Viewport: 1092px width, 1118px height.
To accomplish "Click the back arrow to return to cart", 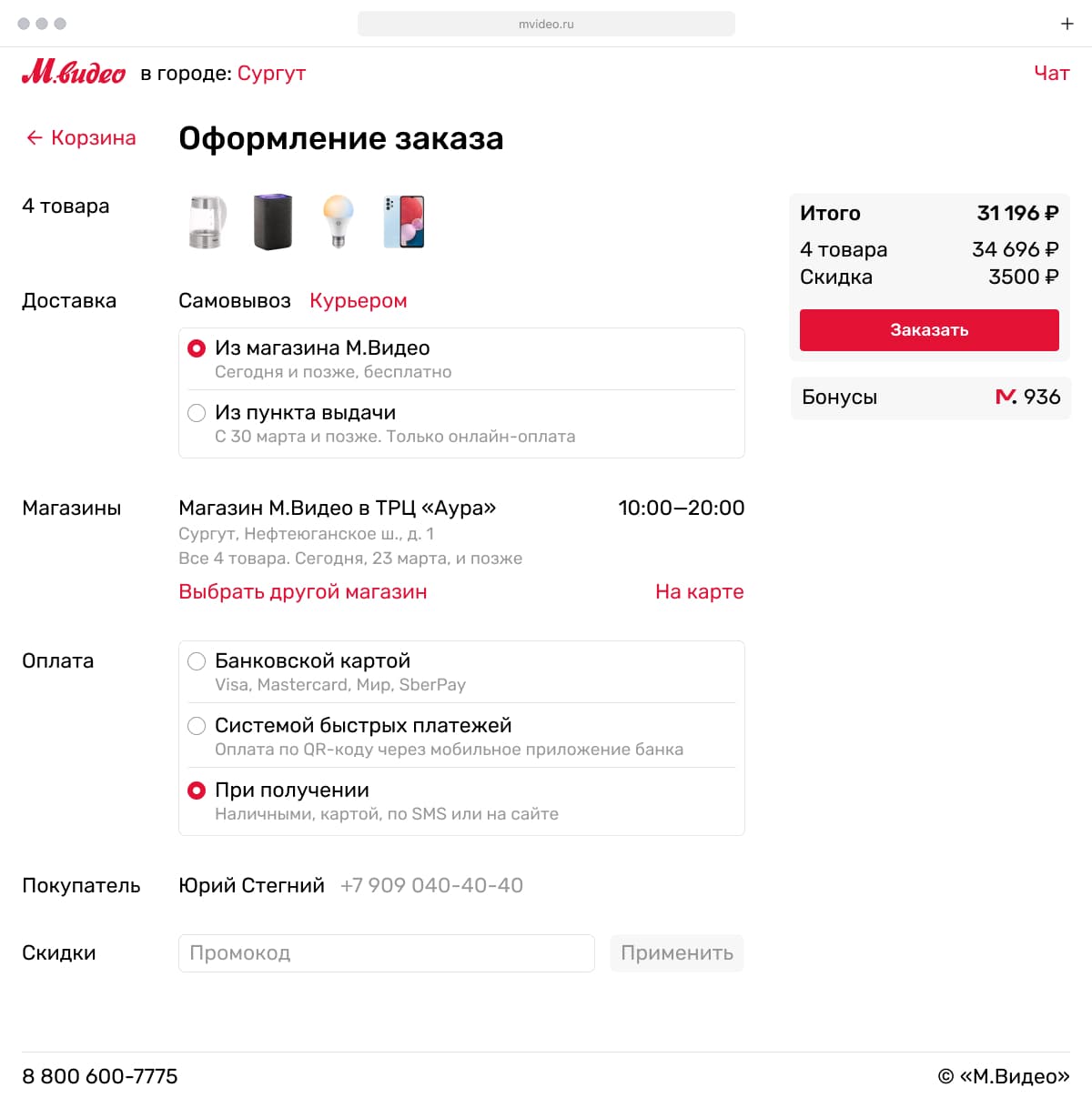I will (x=34, y=137).
